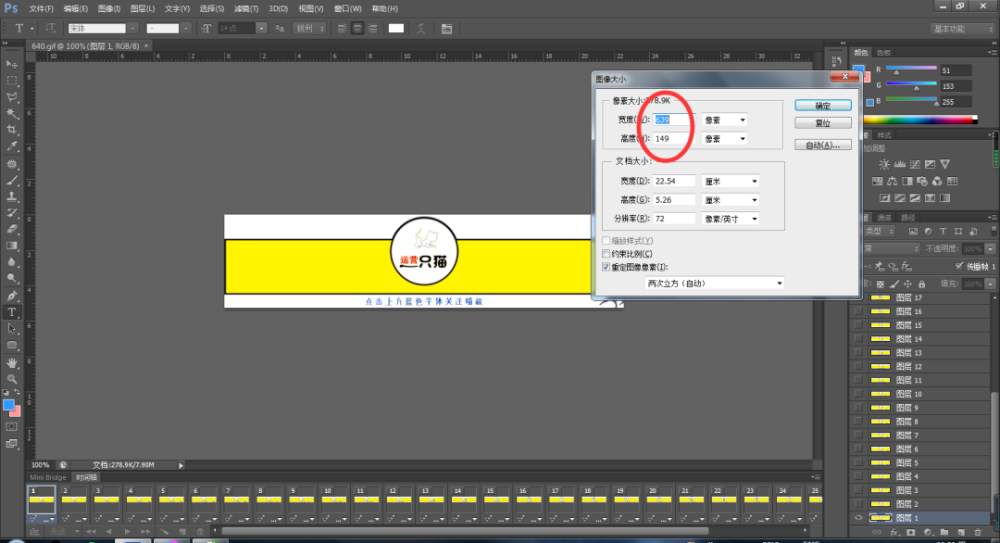Open the 文件(F) menu
Image resolution: width=1000 pixels, height=543 pixels.
point(41,9)
